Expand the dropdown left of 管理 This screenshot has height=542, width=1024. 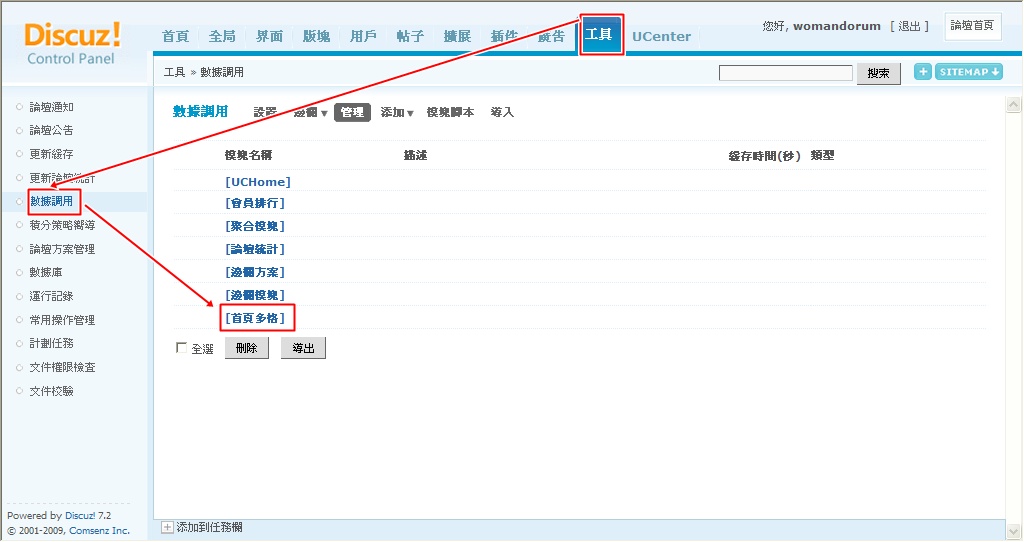pos(310,113)
